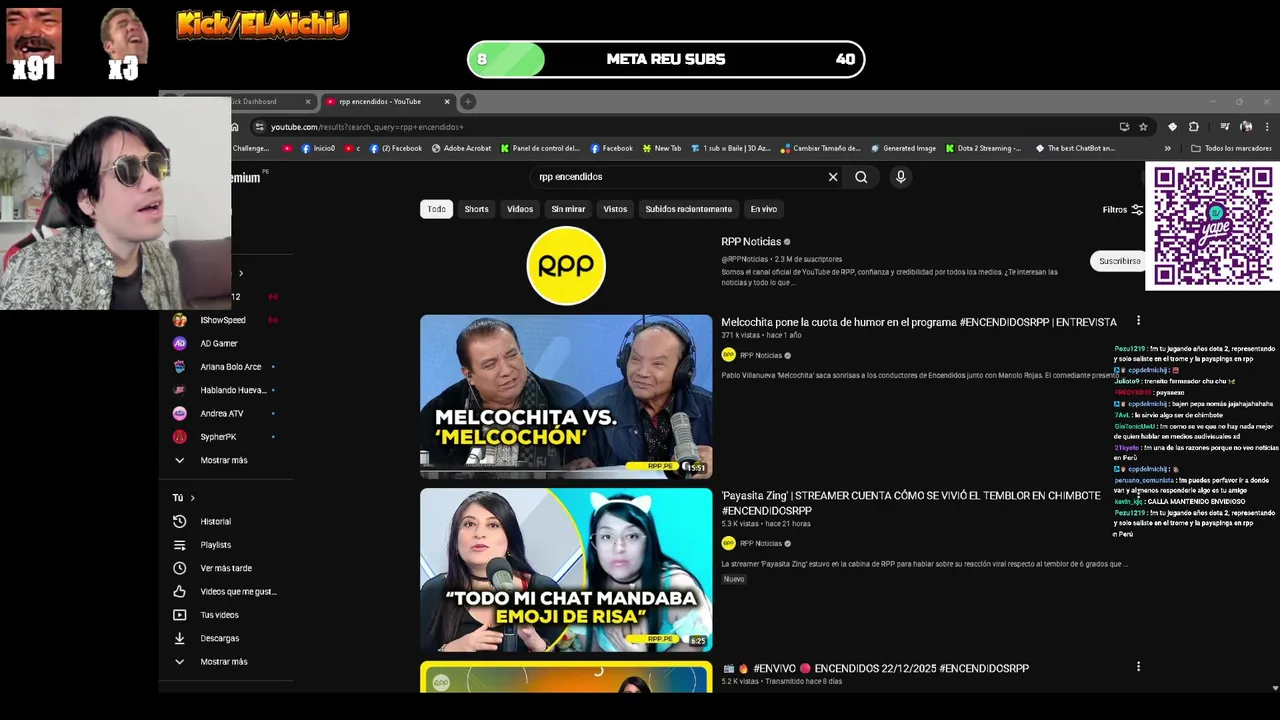Click RPP Noticias name under Payasita Zing video

click(761, 543)
